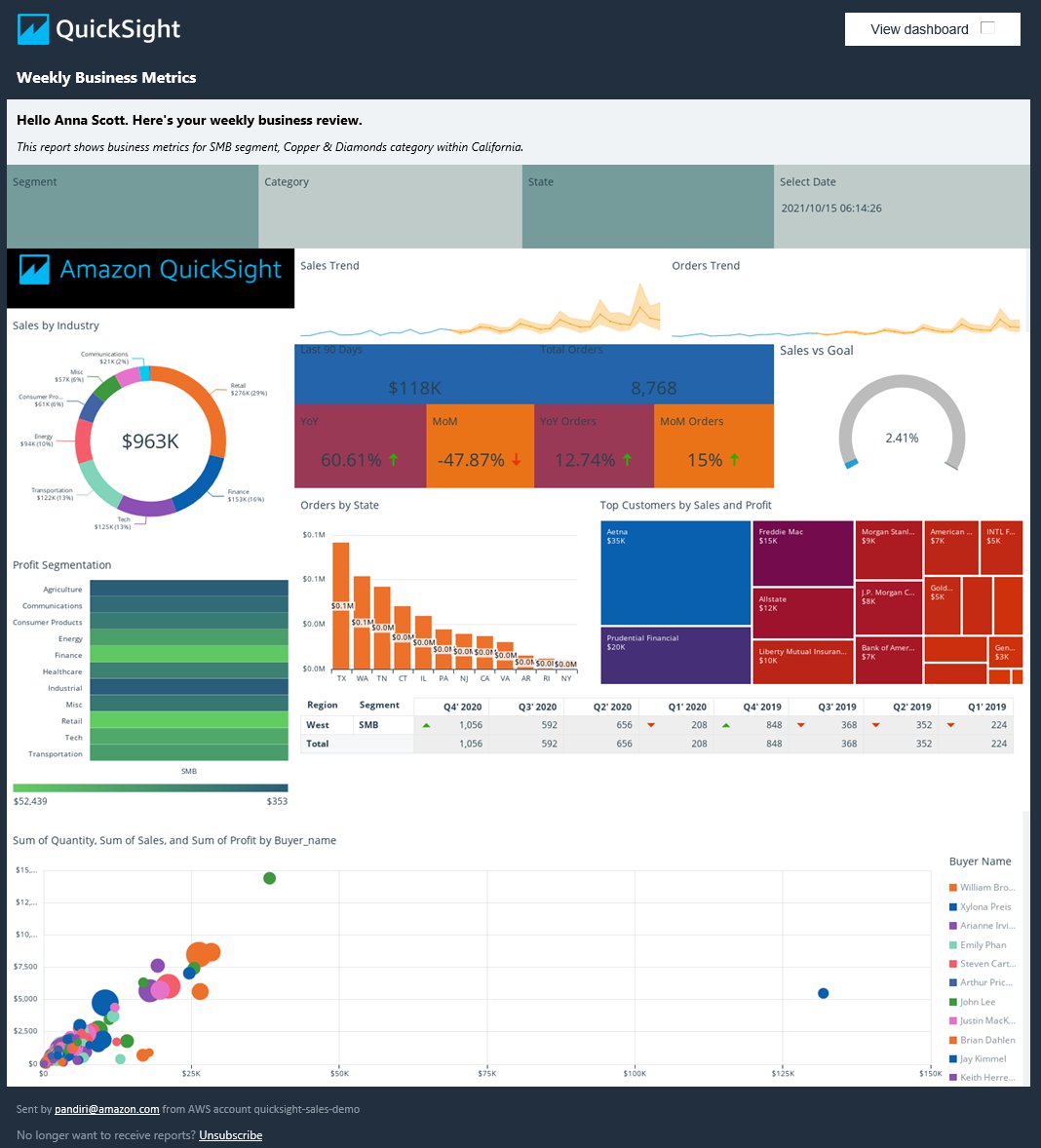Open the View dashboard button
The height and width of the screenshot is (1148, 1041).
pyautogui.click(x=932, y=29)
